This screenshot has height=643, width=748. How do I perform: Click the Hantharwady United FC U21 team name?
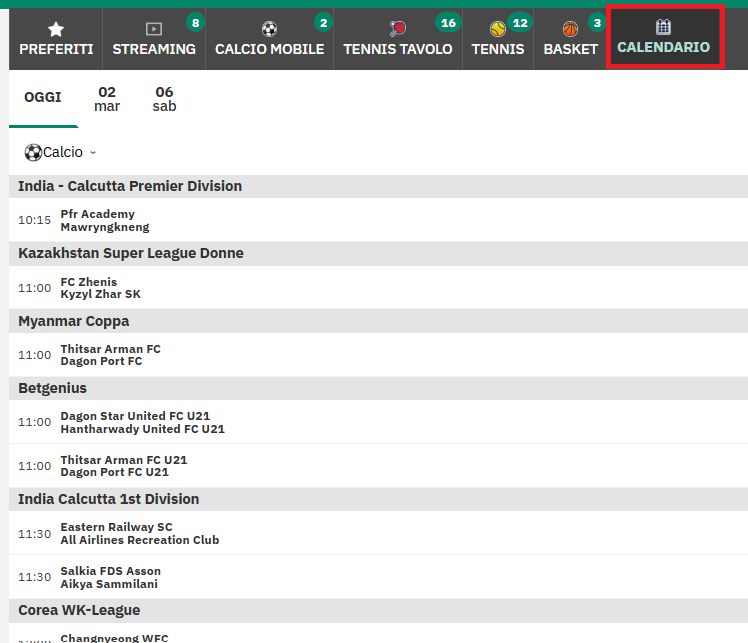click(143, 429)
